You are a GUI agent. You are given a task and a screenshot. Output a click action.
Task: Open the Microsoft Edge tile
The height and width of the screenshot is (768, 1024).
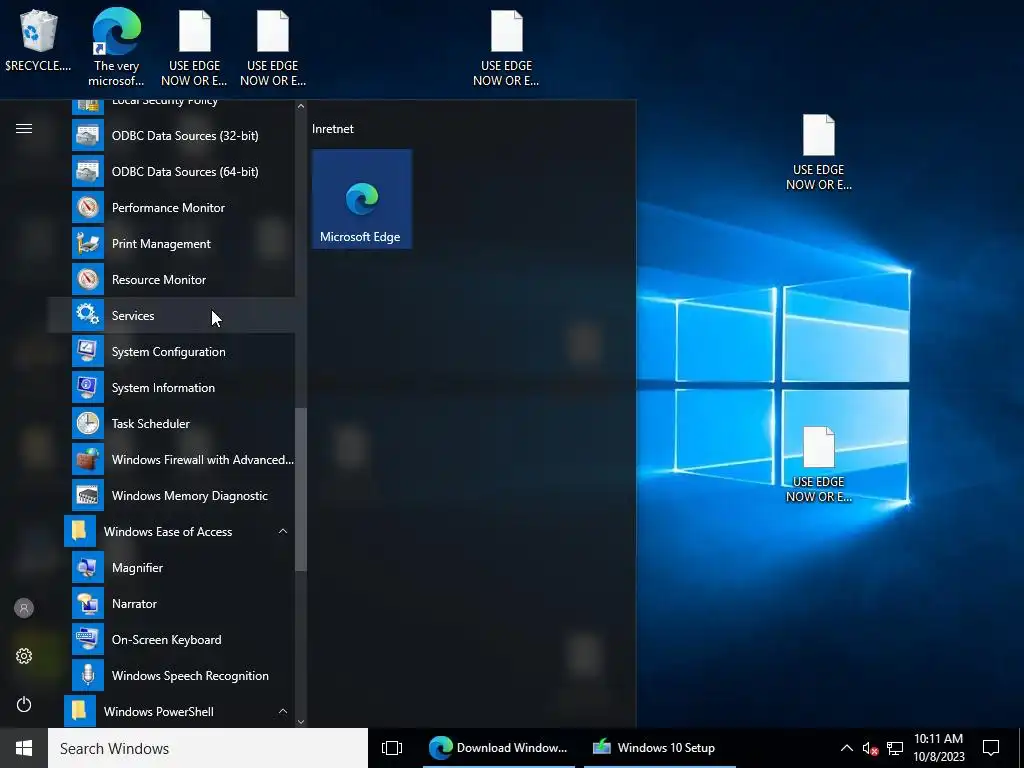pos(362,199)
